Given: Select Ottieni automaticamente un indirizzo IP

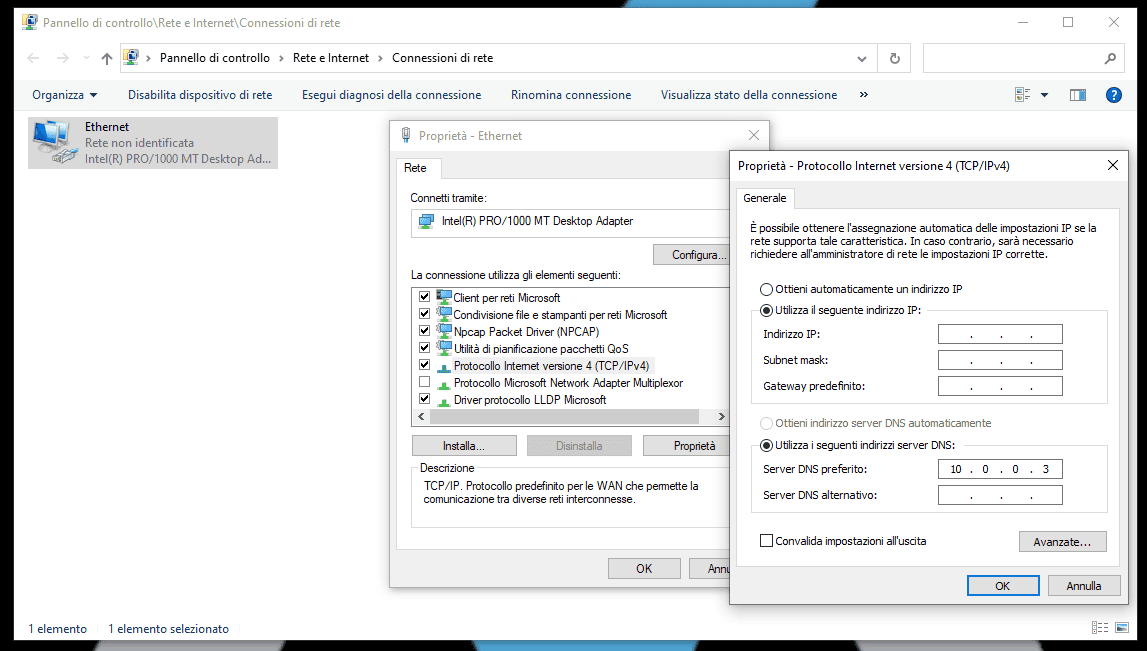Looking at the screenshot, I should 767,289.
